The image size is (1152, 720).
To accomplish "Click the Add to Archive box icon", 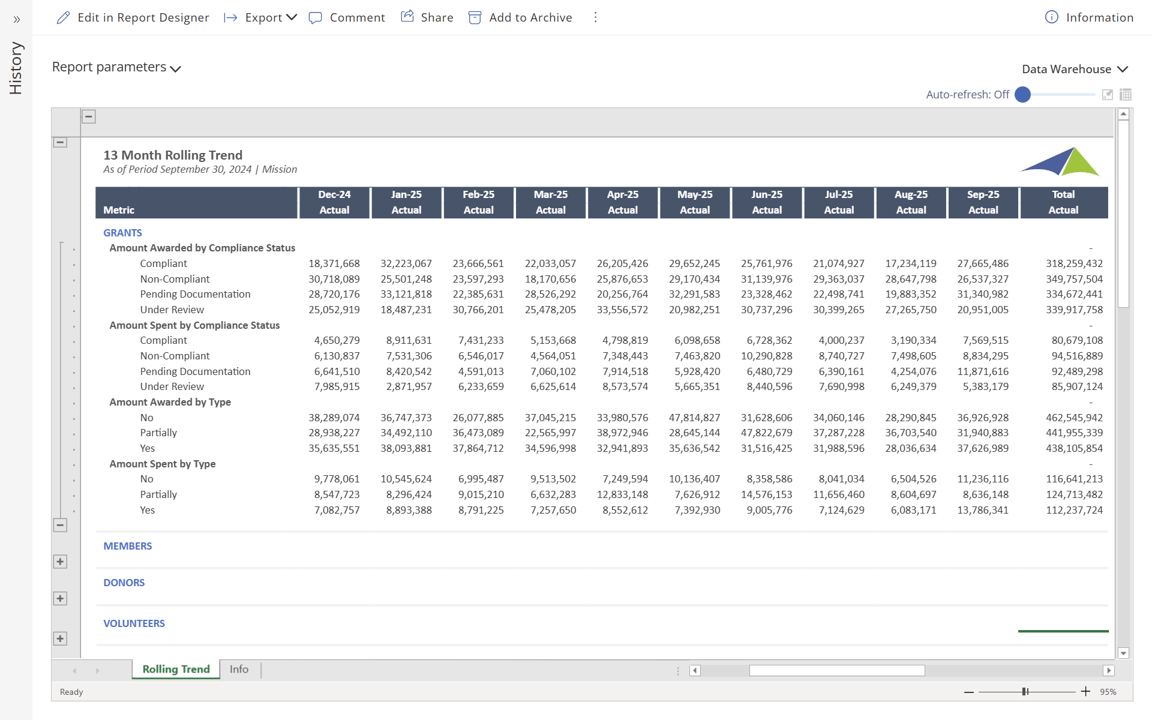I will click(x=475, y=18).
